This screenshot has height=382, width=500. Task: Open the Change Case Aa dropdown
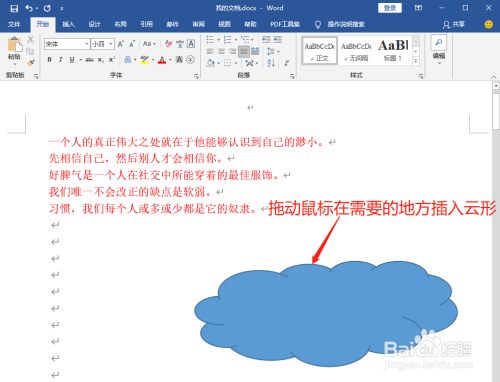click(x=149, y=44)
